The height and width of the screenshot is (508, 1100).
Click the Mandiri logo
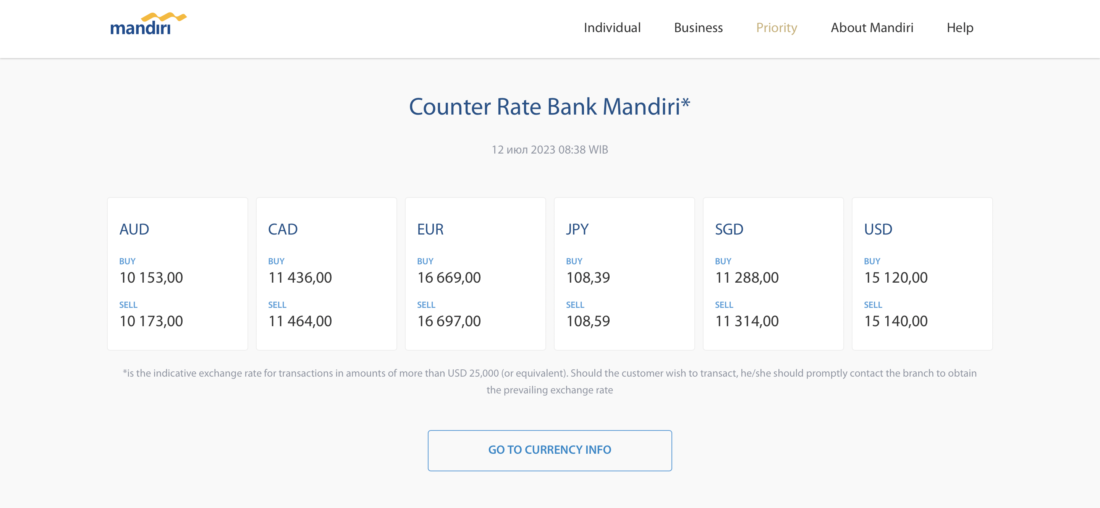click(148, 25)
